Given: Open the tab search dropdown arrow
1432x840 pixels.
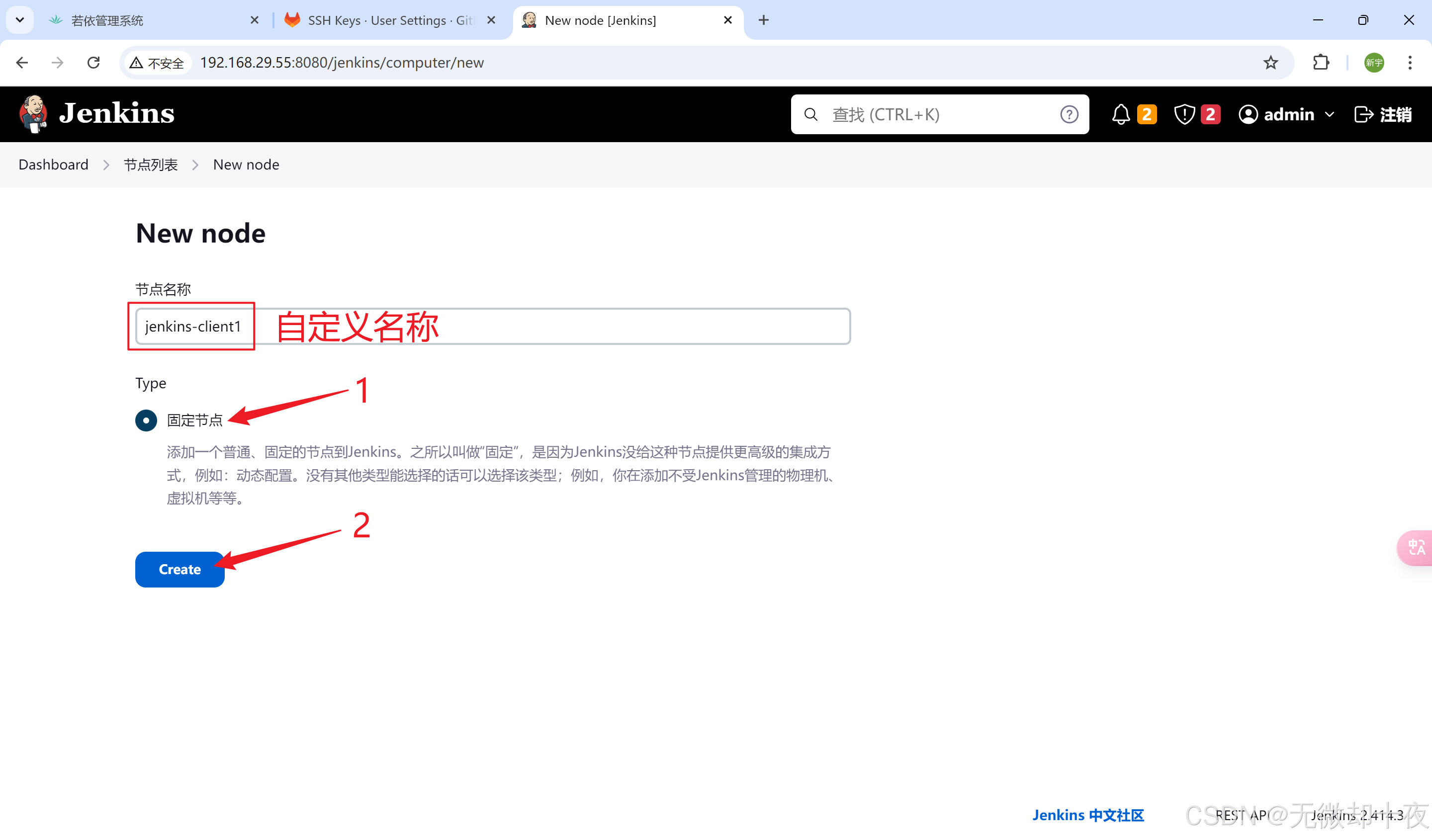Looking at the screenshot, I should [20, 20].
